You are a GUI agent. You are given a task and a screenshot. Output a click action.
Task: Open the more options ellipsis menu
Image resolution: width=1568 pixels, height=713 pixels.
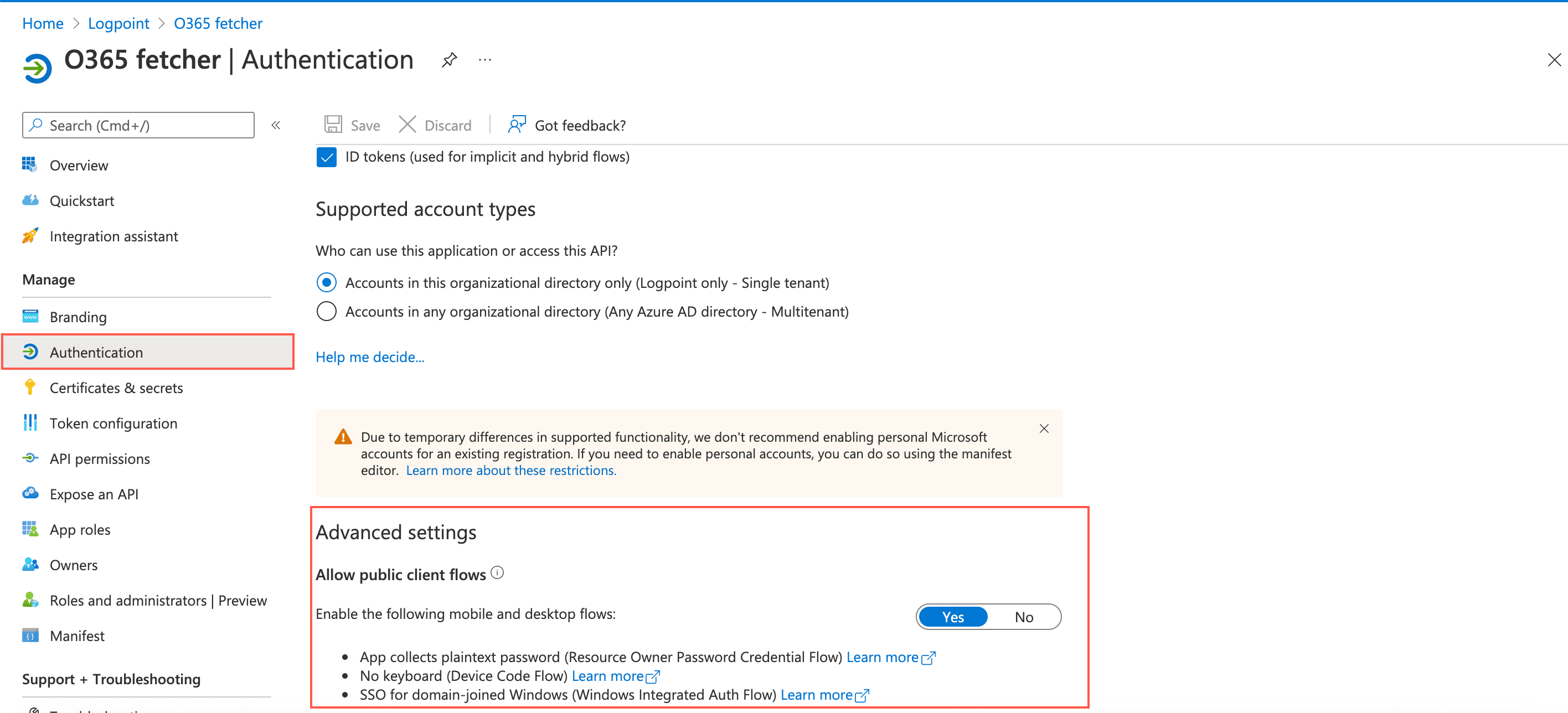(x=484, y=60)
